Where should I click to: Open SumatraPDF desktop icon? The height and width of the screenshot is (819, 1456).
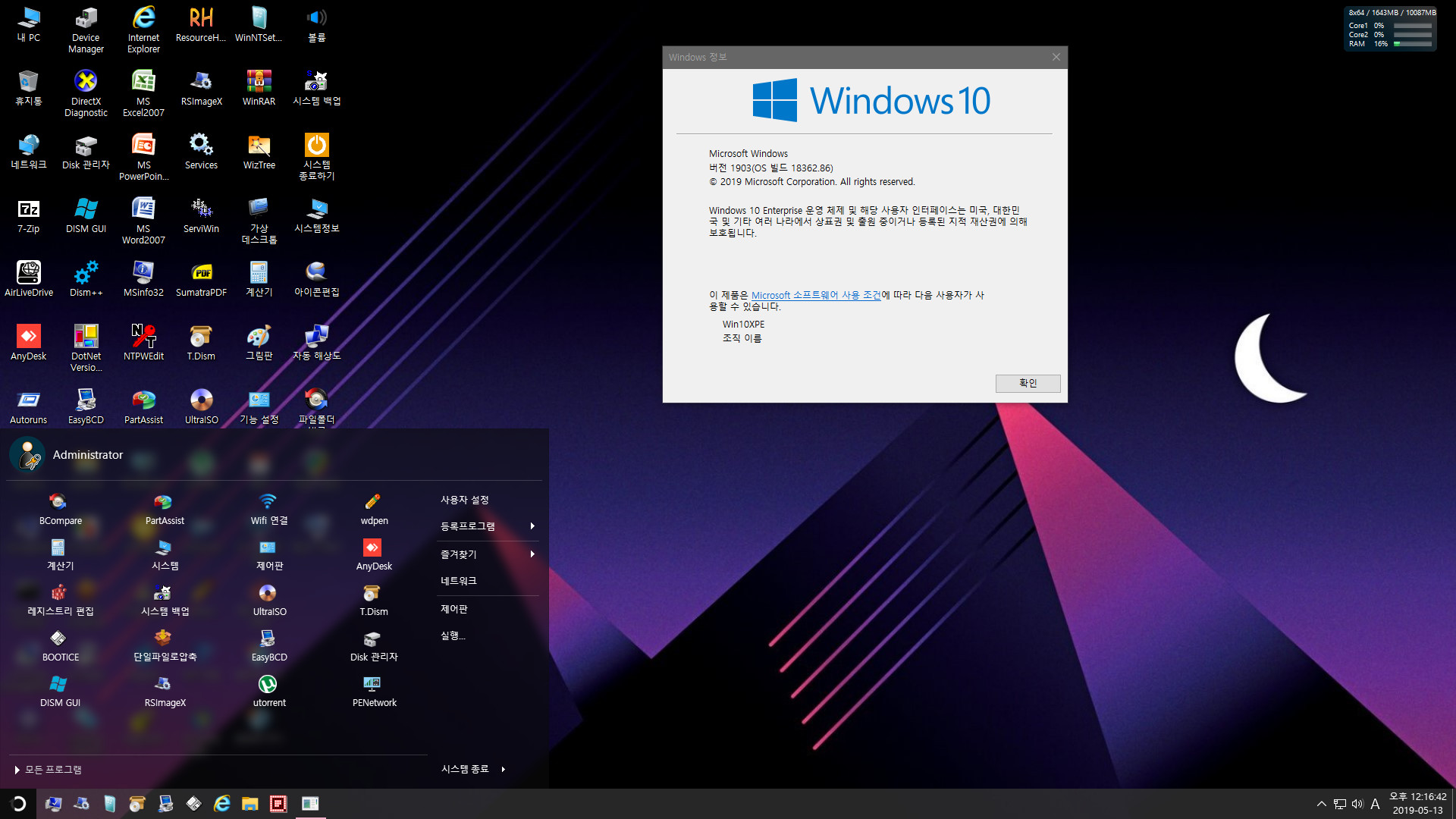(x=201, y=279)
